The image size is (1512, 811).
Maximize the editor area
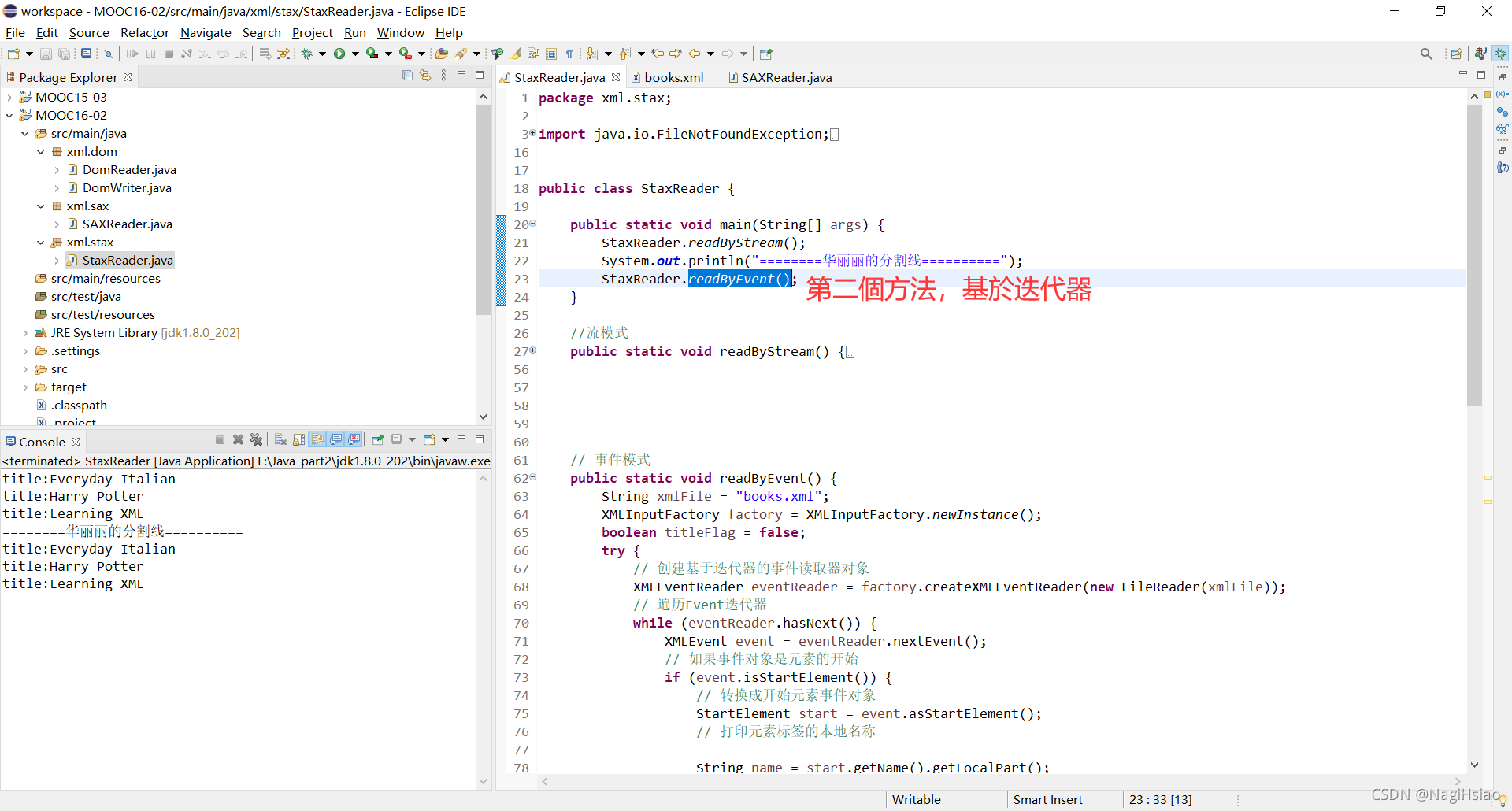tap(1480, 75)
